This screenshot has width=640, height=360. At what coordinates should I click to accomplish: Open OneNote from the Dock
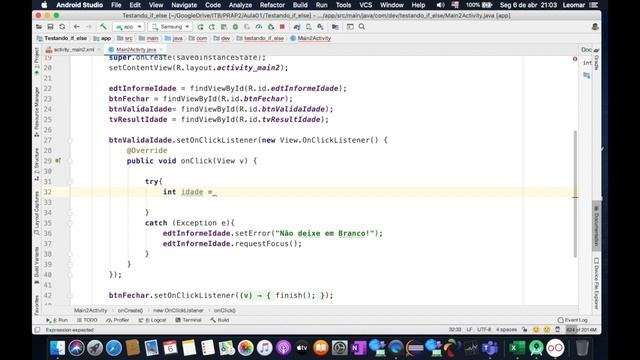tap(359, 348)
